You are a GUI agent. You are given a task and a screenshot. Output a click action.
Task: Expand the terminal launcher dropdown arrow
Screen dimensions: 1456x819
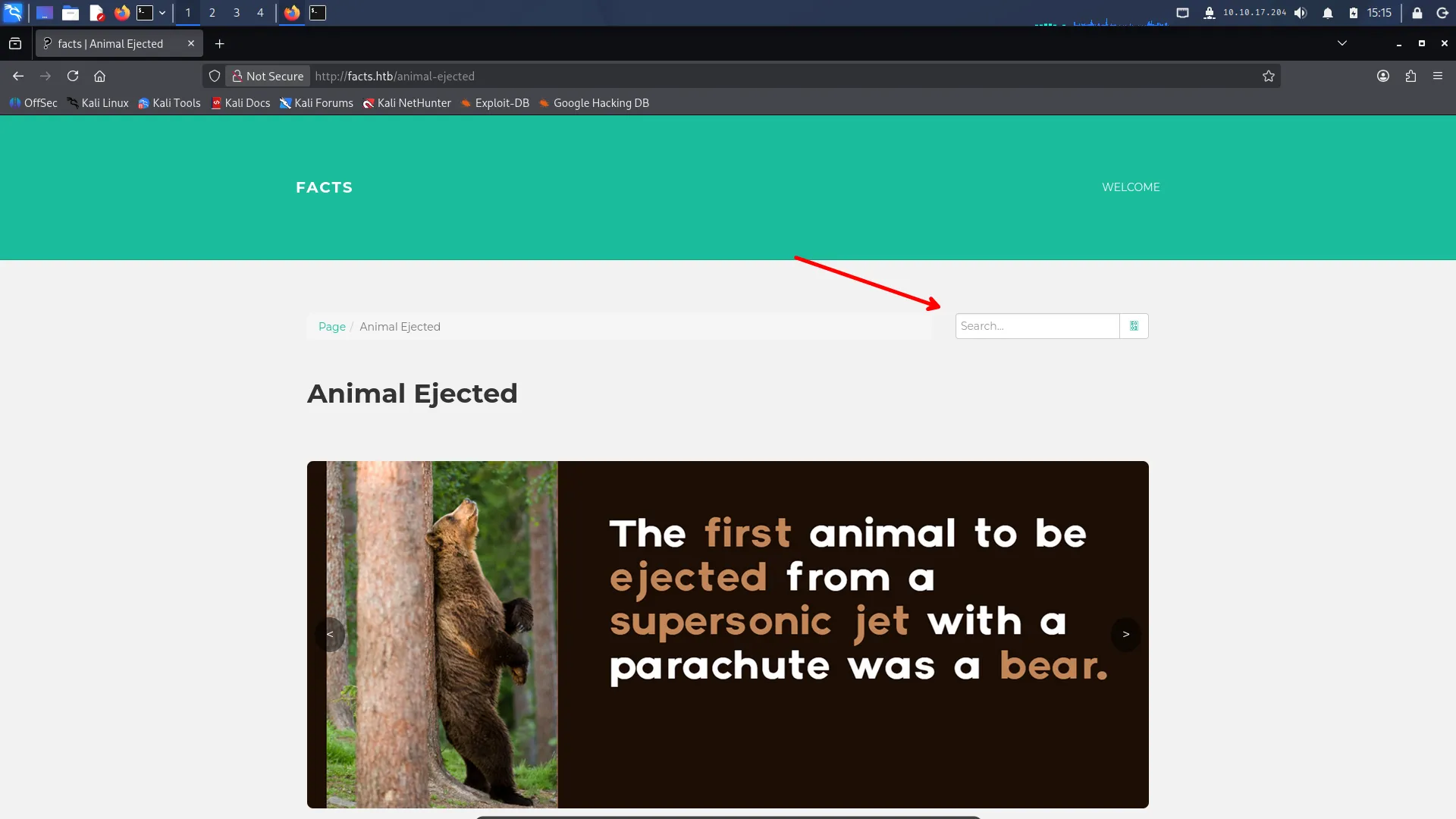(x=162, y=13)
